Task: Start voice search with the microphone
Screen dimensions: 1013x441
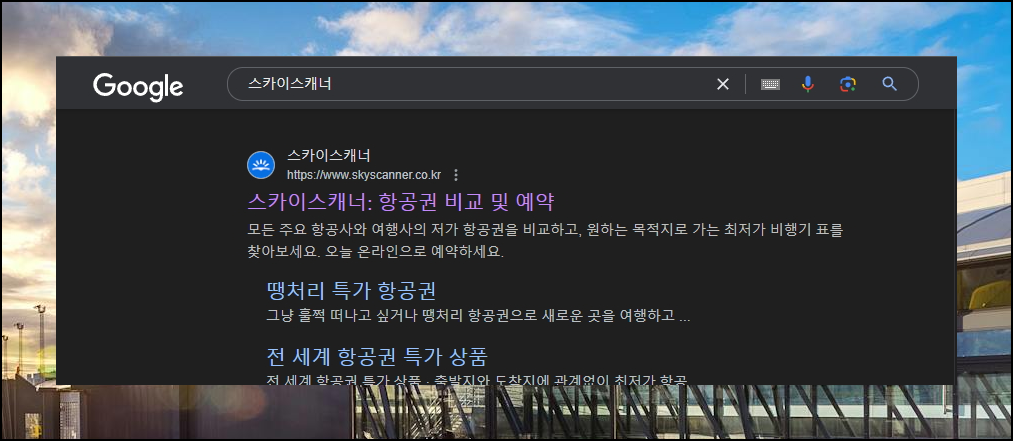Action: click(x=808, y=84)
